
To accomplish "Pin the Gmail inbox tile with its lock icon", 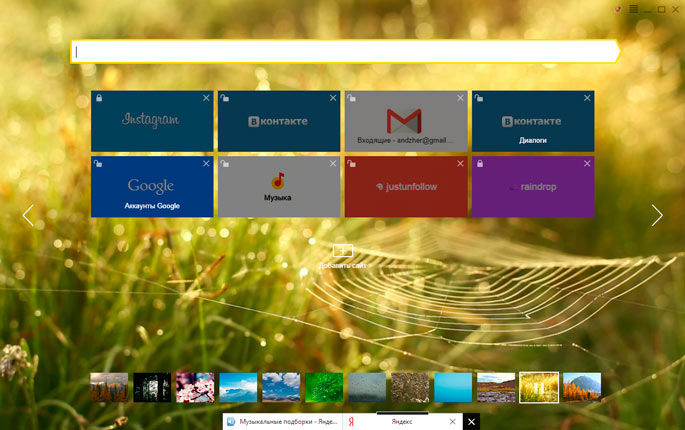I will (x=351, y=98).
